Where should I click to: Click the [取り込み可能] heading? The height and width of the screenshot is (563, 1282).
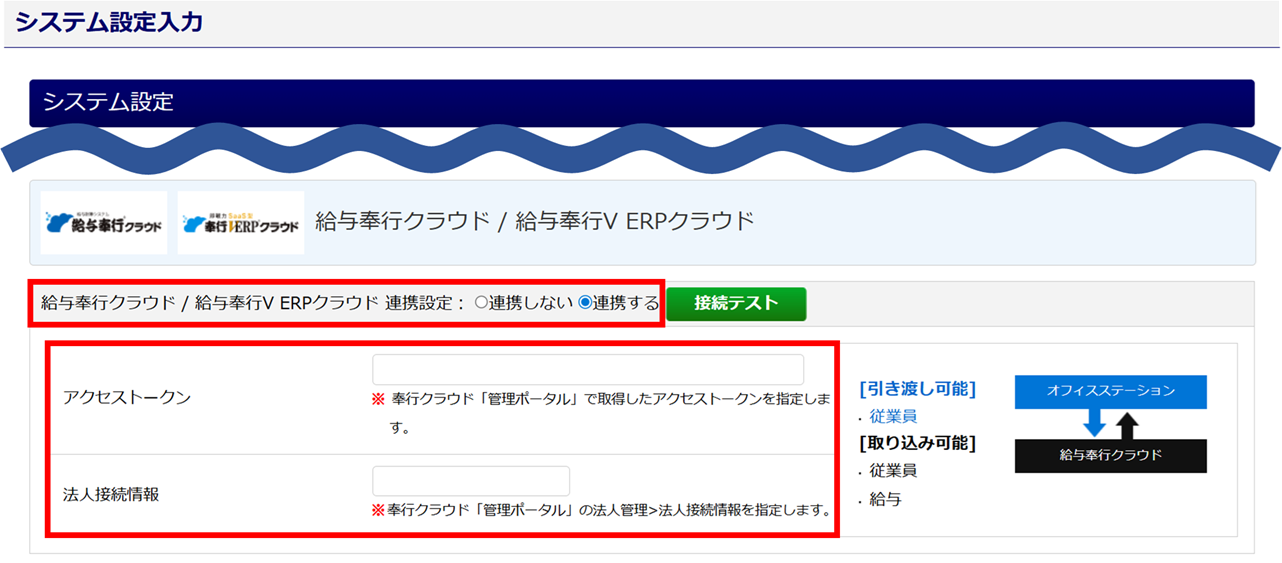pyautogui.click(x=917, y=442)
